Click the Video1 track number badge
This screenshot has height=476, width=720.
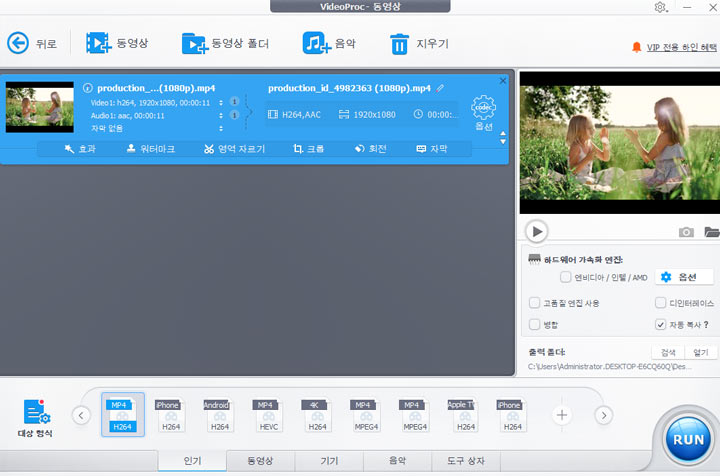coord(234,102)
